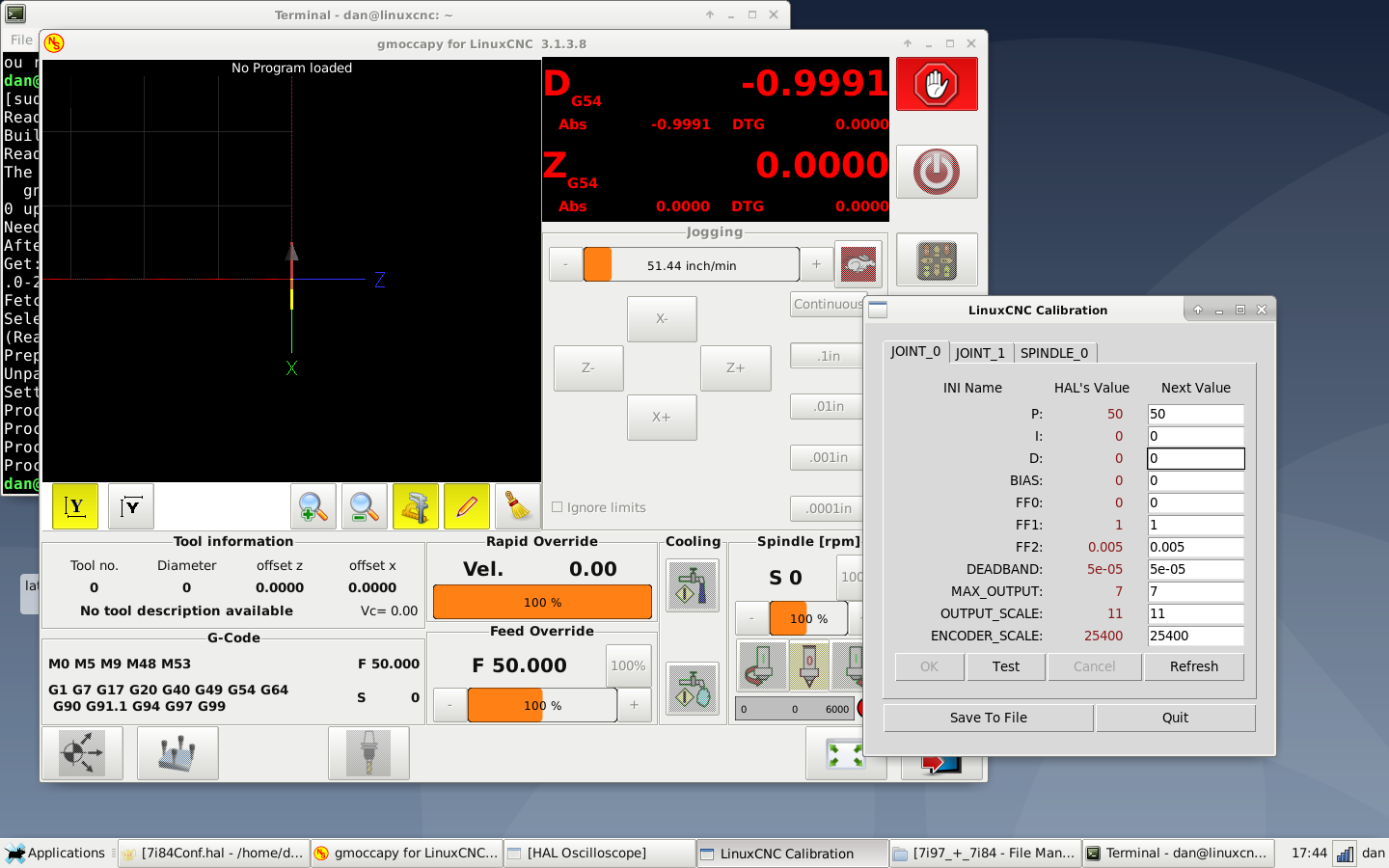The image size is (1389, 868).
Task: Open the 7i97_+_7i84 File Manager taskbar item
Action: tap(985, 854)
